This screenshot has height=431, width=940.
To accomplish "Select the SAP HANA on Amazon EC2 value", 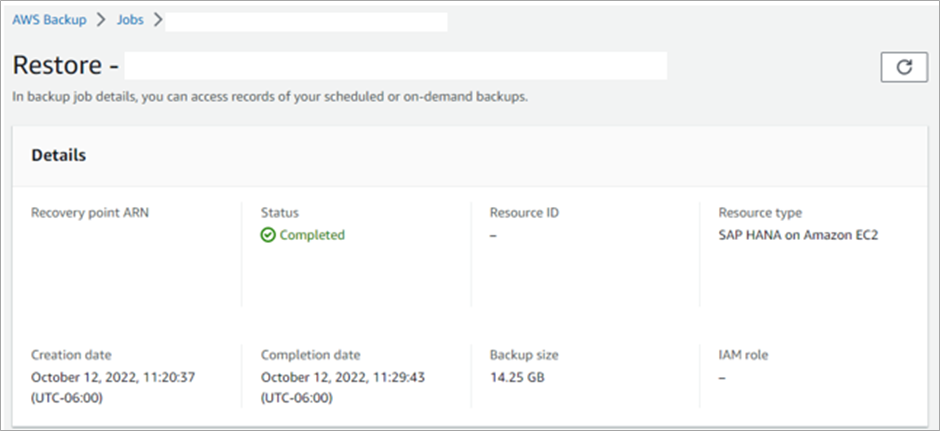I will coord(798,235).
